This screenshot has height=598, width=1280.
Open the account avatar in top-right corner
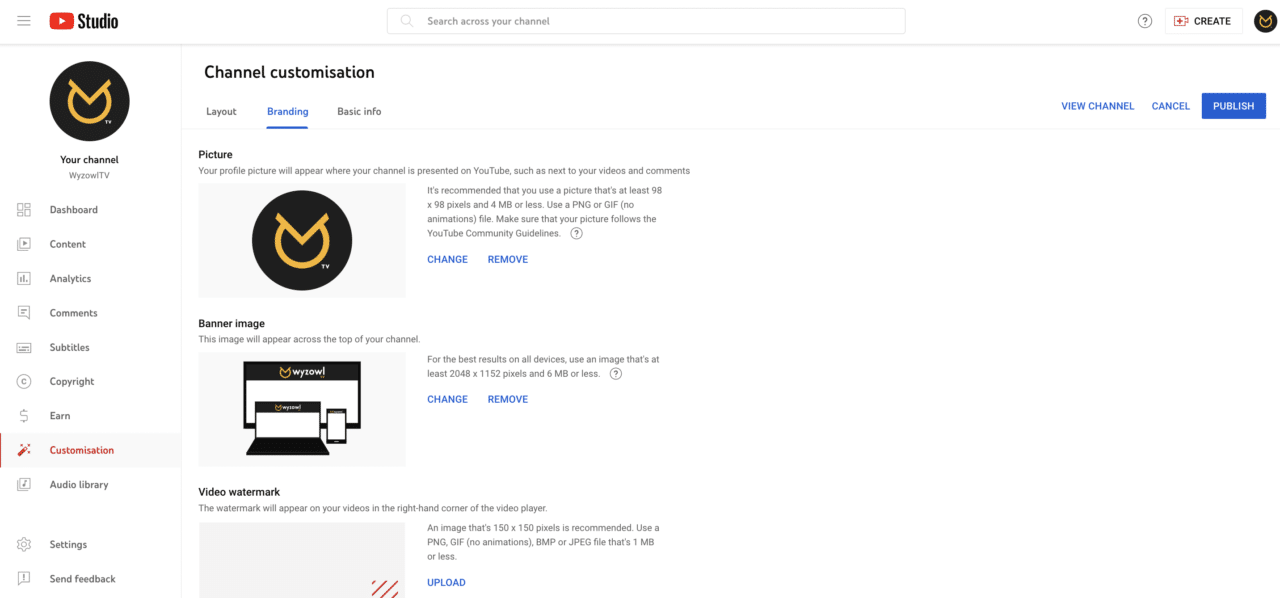(1265, 21)
